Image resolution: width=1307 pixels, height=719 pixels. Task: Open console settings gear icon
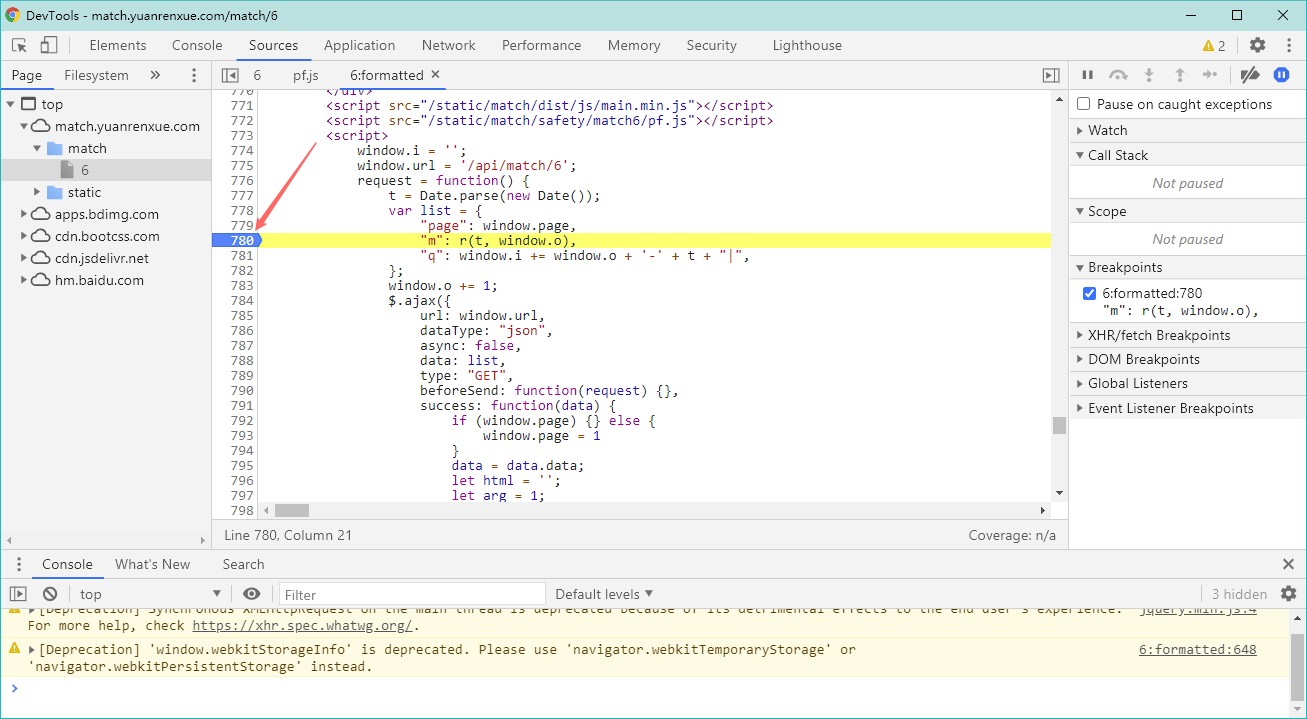(x=1288, y=594)
